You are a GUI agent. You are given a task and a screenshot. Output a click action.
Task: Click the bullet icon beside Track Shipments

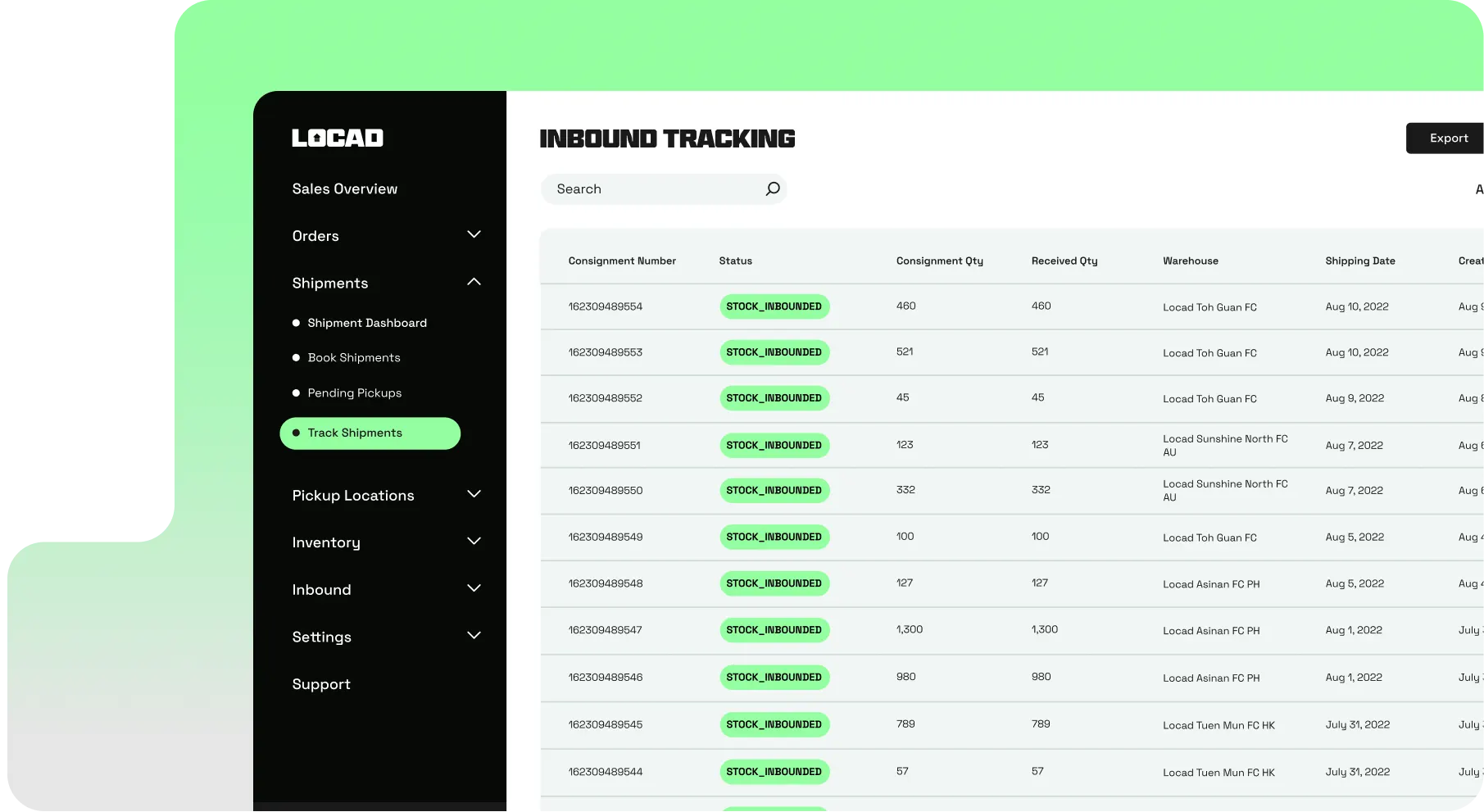297,433
